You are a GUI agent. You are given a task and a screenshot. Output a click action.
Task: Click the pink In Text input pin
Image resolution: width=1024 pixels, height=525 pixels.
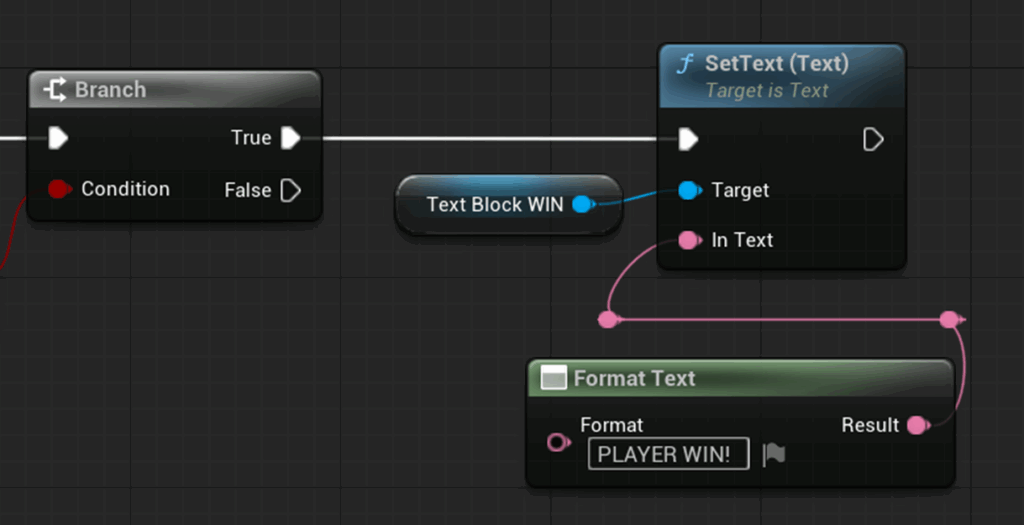tap(688, 240)
